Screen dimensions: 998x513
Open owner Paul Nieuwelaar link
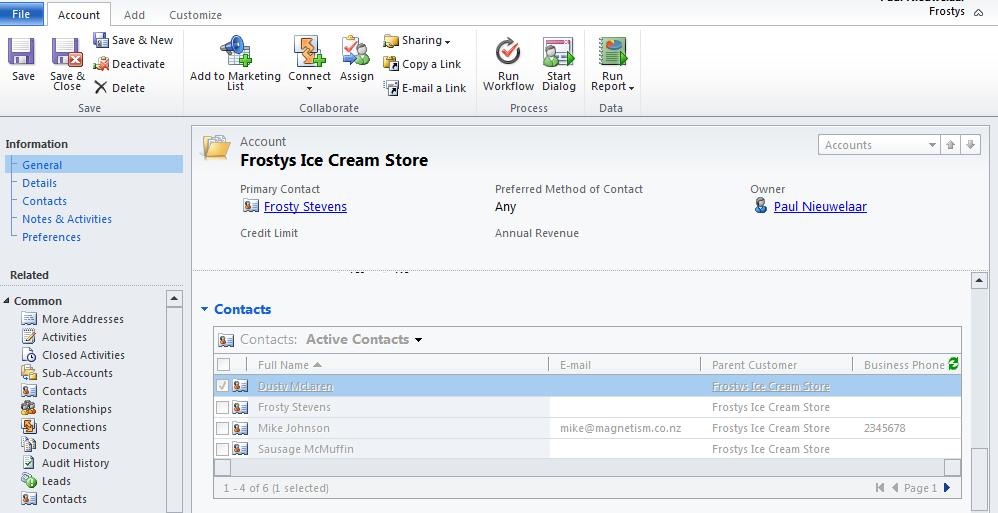click(x=819, y=207)
